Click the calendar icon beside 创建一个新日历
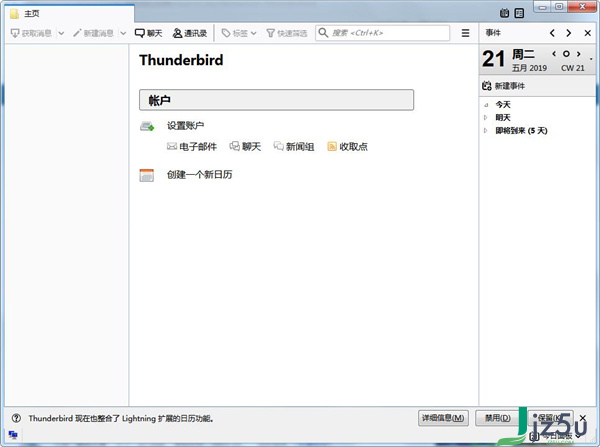The image size is (600, 447). 147,175
